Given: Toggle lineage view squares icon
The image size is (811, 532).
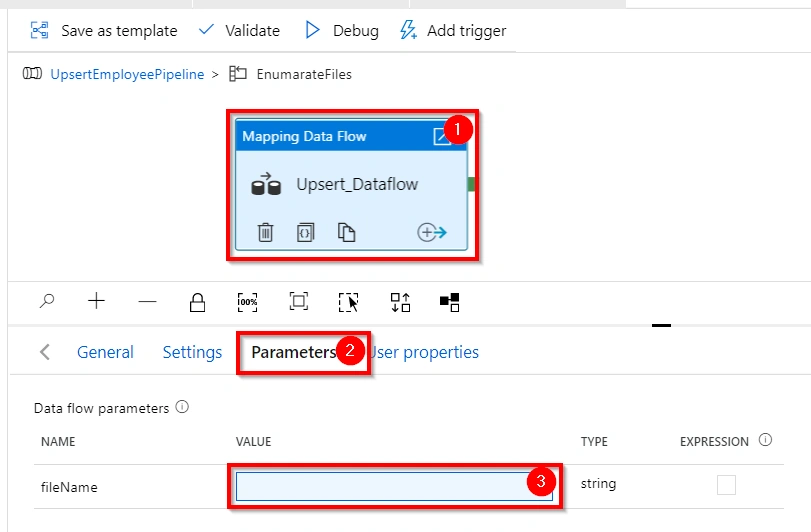Looking at the screenshot, I should tap(449, 302).
